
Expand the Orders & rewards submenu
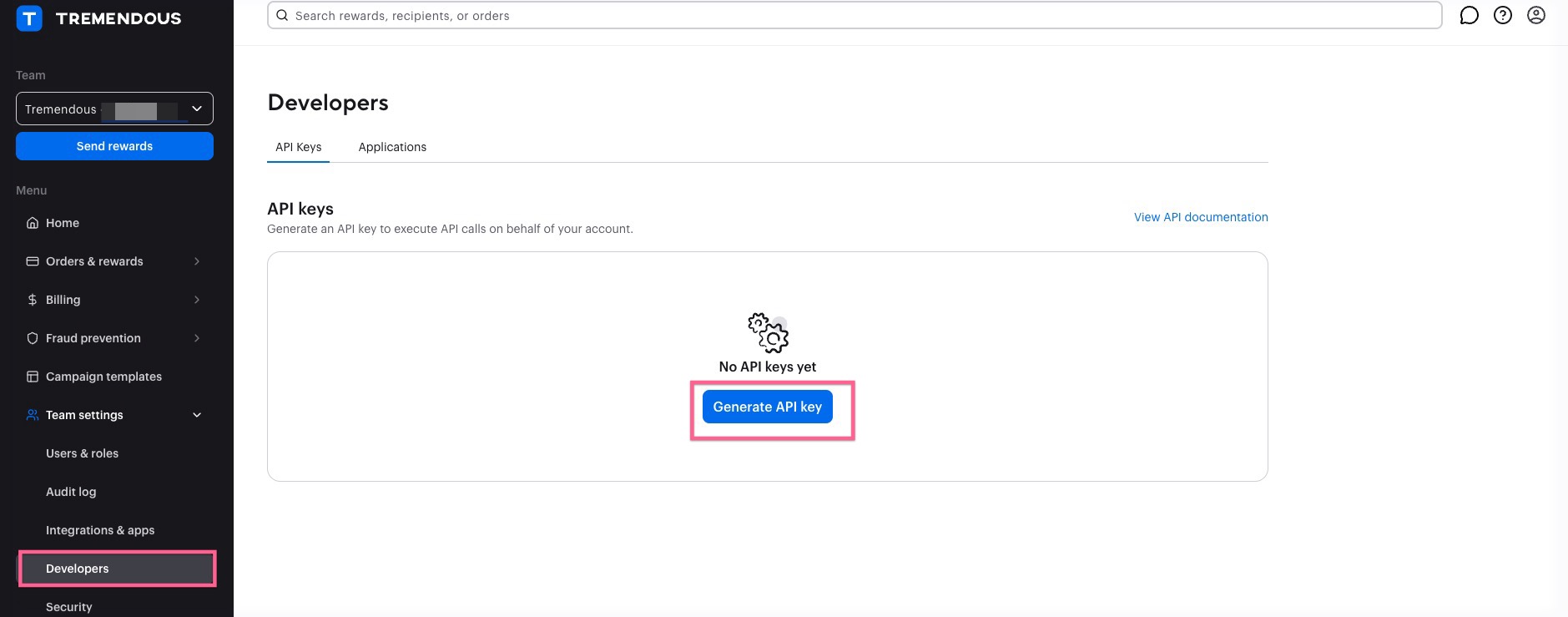[x=197, y=261]
